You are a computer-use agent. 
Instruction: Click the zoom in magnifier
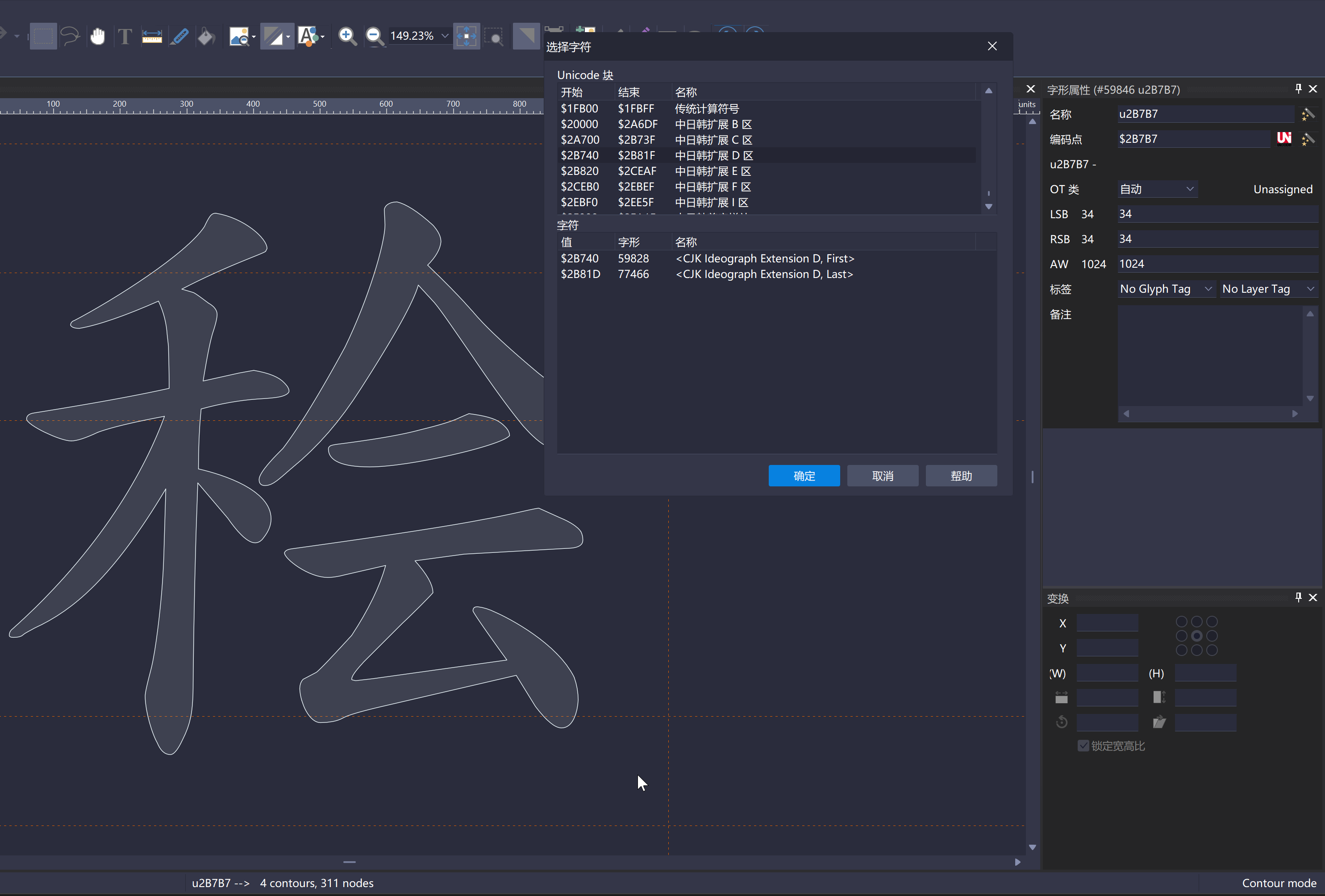coord(346,36)
